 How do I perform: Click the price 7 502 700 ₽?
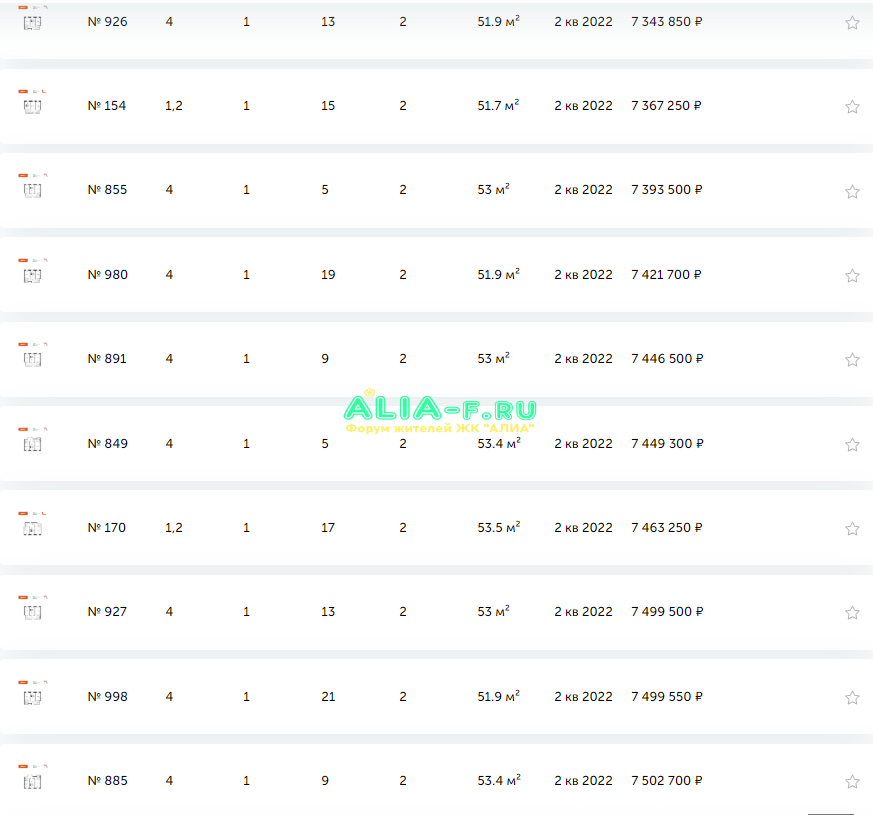point(666,780)
